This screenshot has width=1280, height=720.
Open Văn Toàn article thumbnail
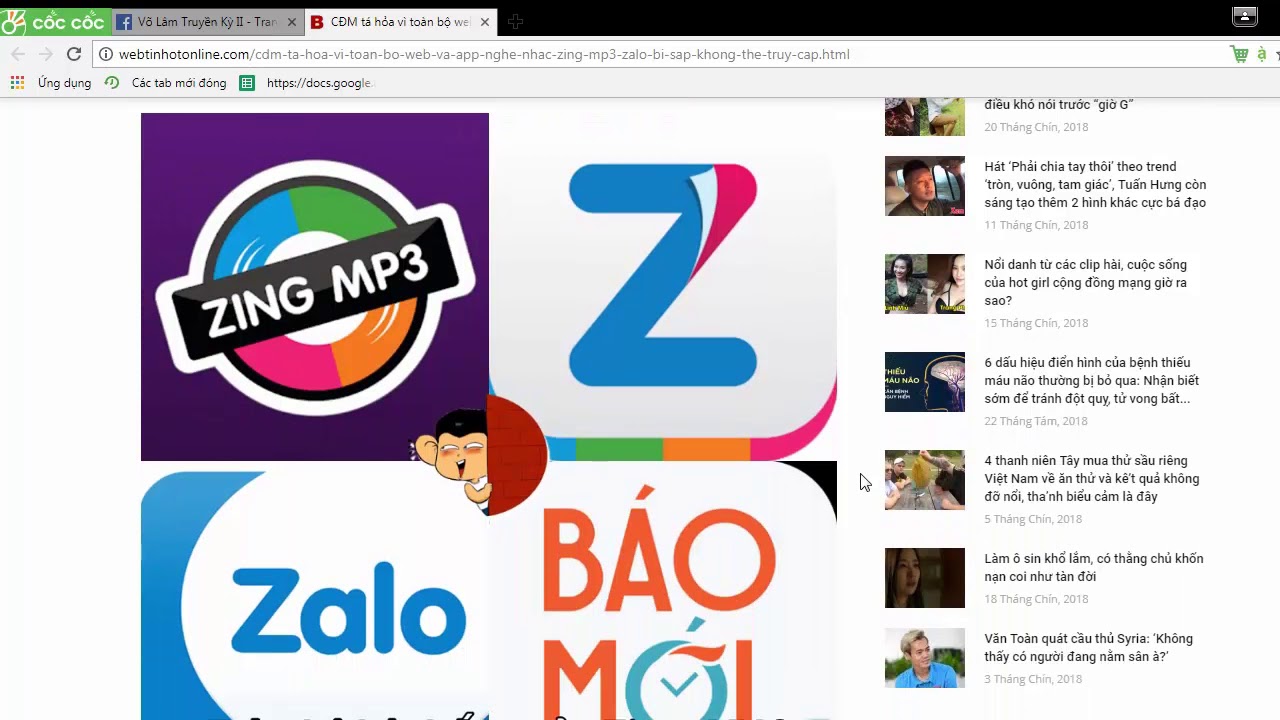click(x=925, y=658)
